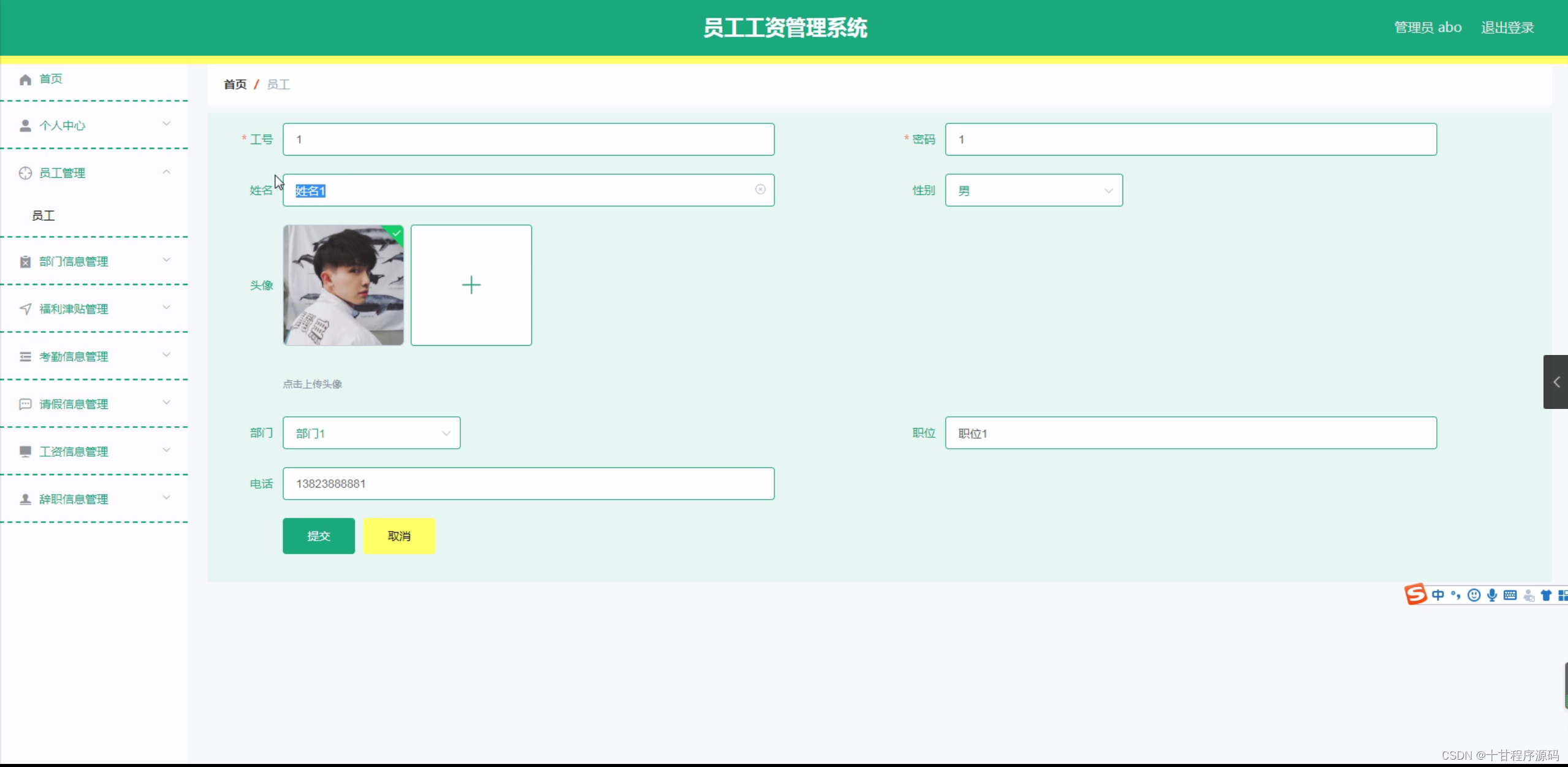Click the 请假信息管理 chat bubble icon

[25, 403]
